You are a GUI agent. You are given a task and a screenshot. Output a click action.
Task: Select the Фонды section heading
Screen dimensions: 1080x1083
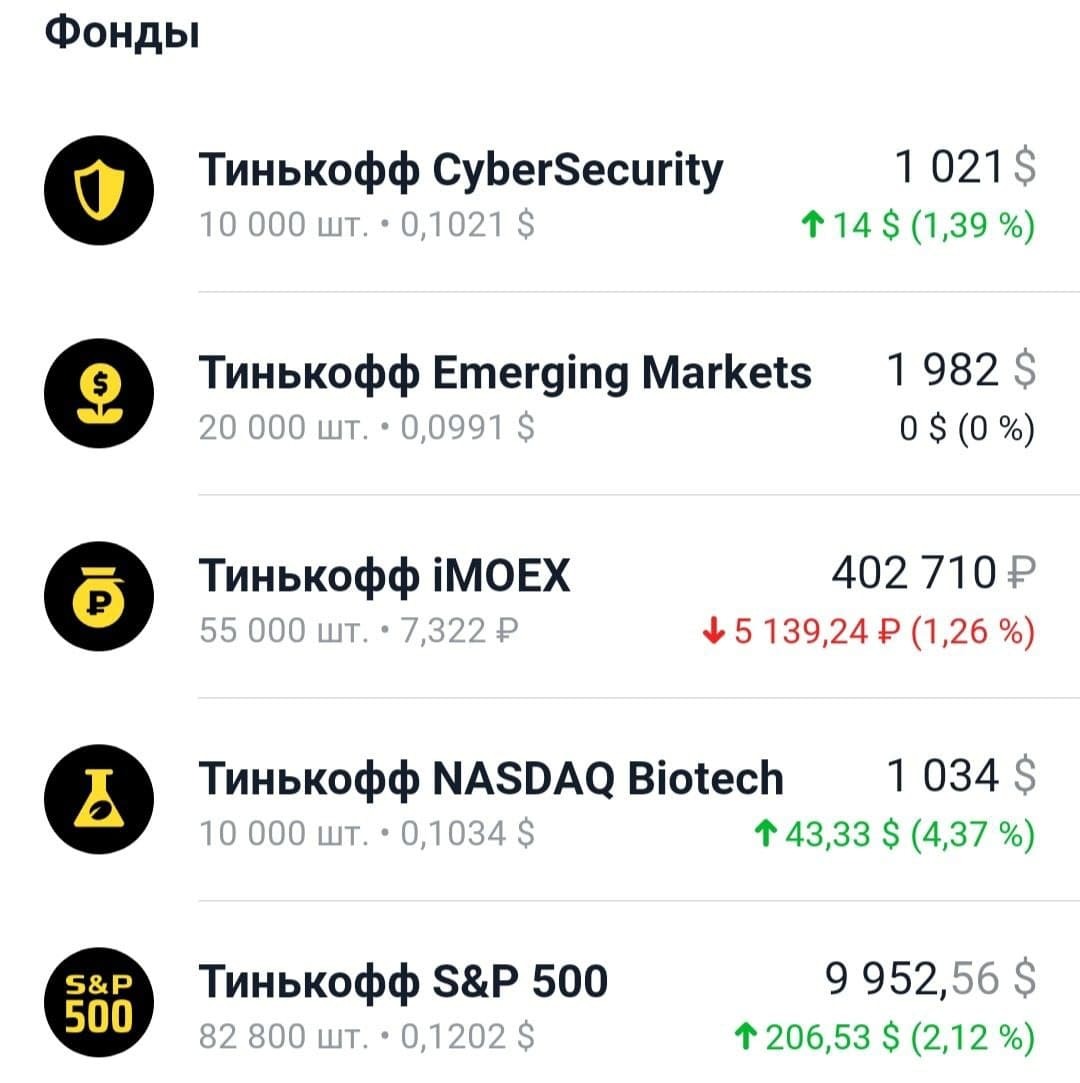click(x=122, y=32)
